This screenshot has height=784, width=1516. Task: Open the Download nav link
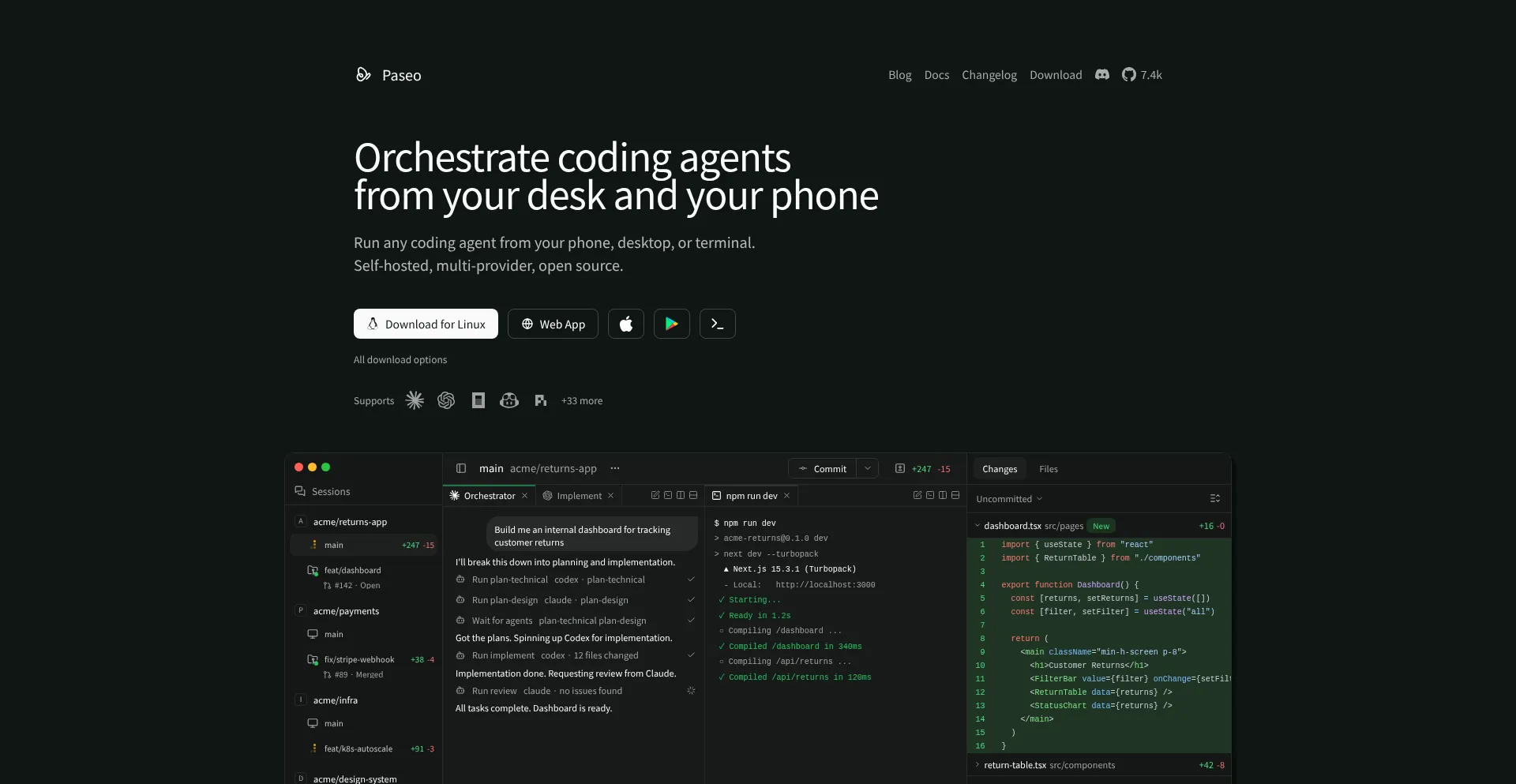[1056, 75]
